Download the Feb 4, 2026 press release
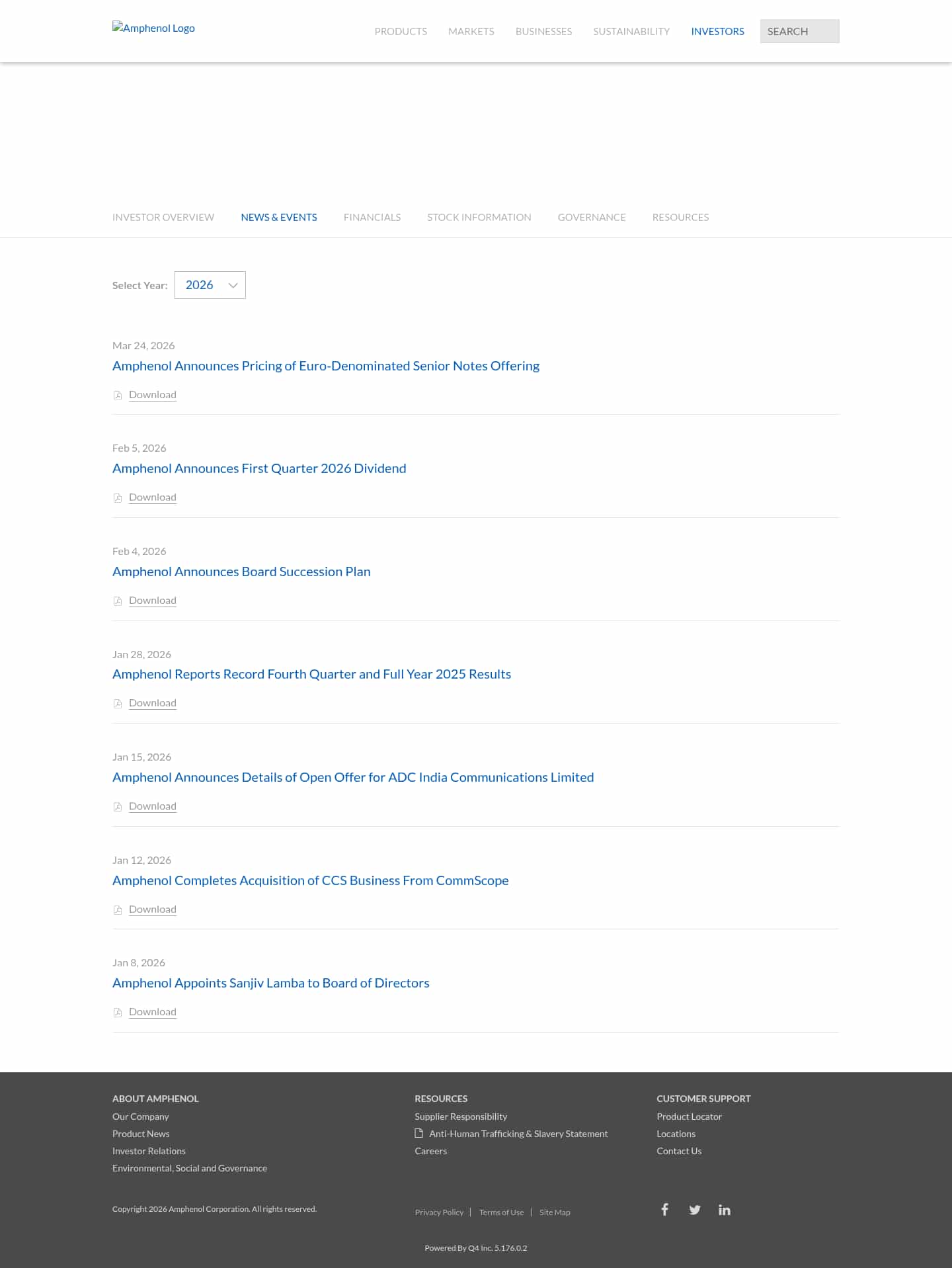The height and width of the screenshot is (1268, 952). click(153, 601)
